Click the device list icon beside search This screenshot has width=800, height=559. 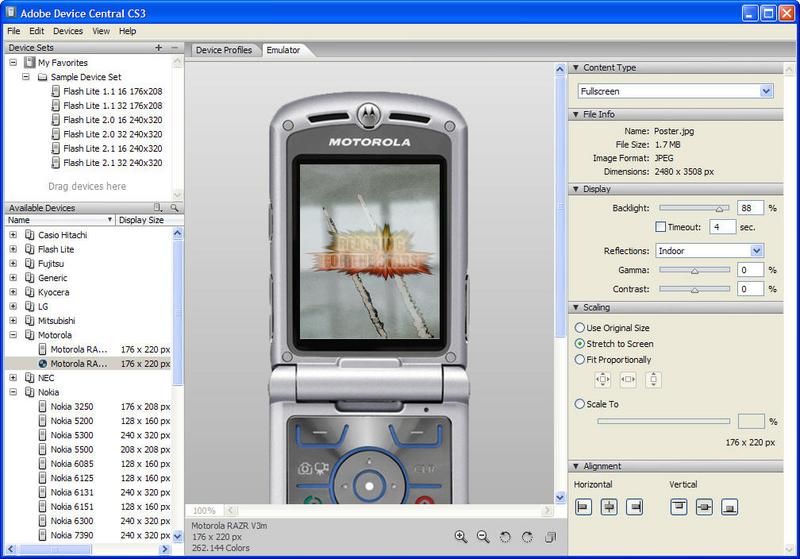[x=158, y=208]
